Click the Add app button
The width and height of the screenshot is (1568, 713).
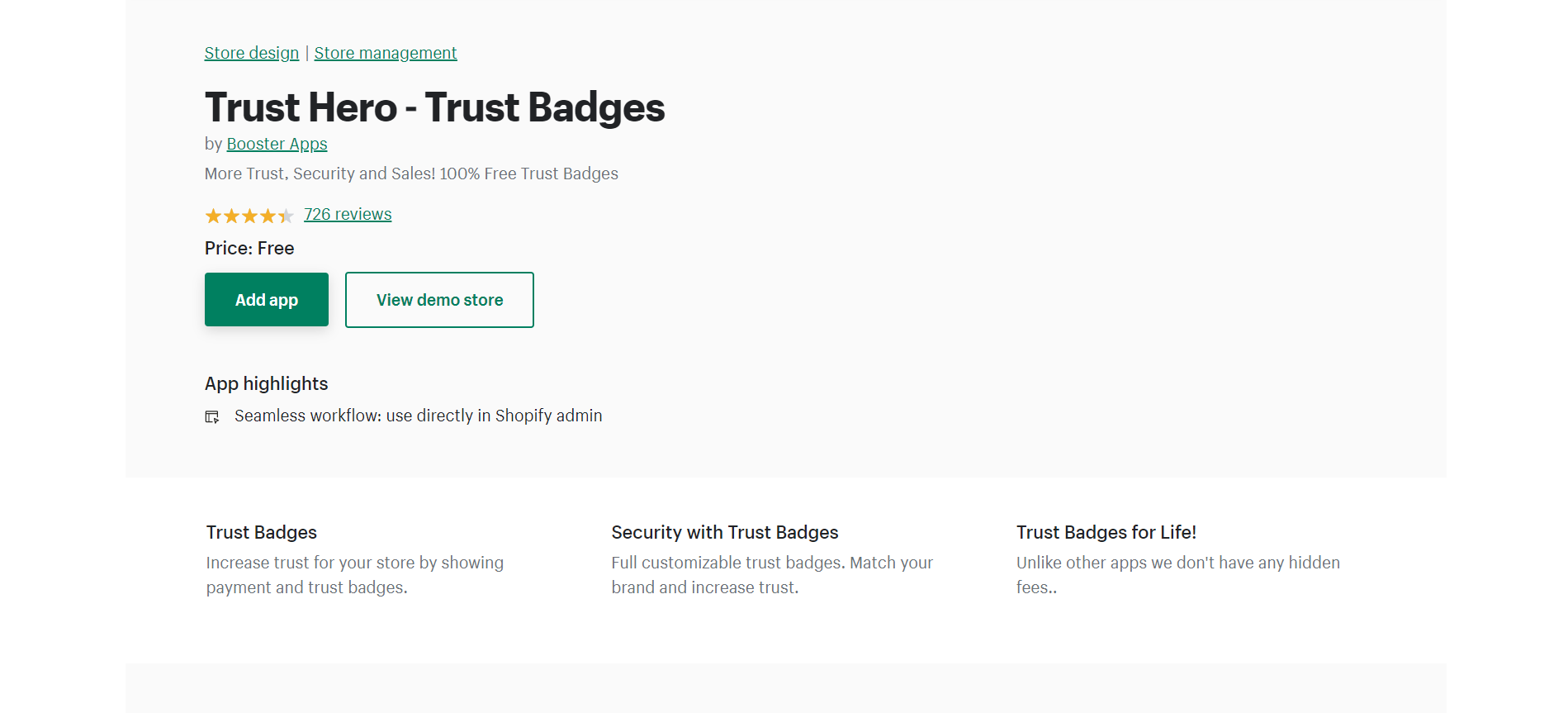(267, 299)
